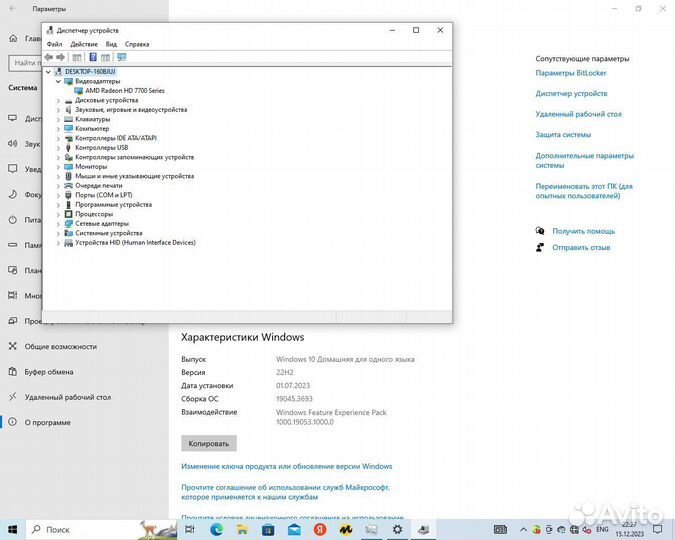Click the Back arrow in Device Manager toolbar
The height and width of the screenshot is (540, 675).
coord(49,57)
